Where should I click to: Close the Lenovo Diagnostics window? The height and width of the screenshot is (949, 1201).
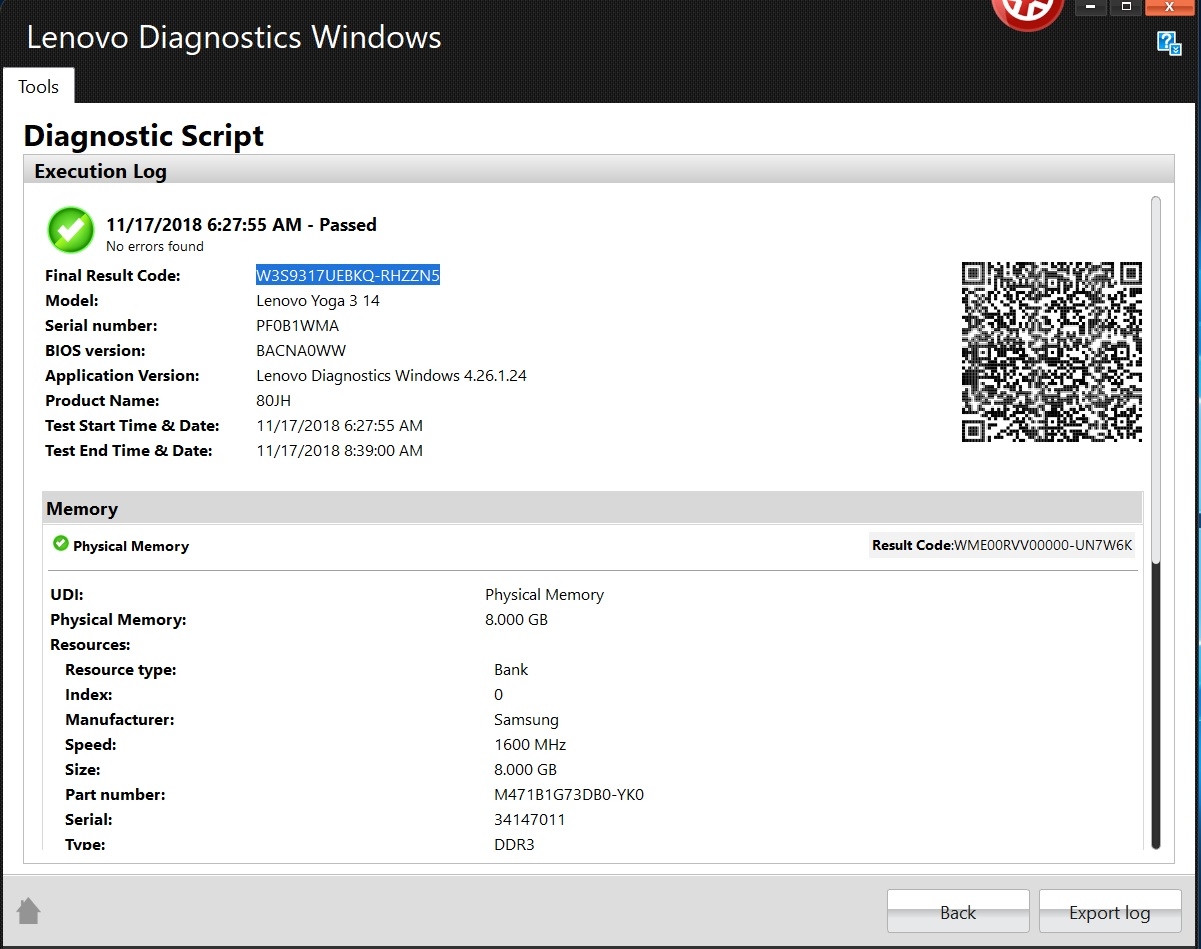1169,7
